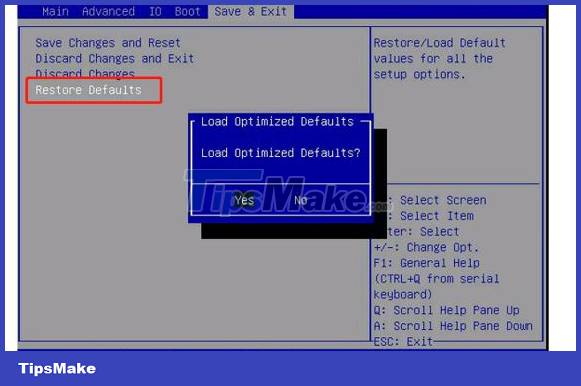The width and height of the screenshot is (581, 386).
Task: Click the 'F1: General Help' line
Action: pos(426,263)
